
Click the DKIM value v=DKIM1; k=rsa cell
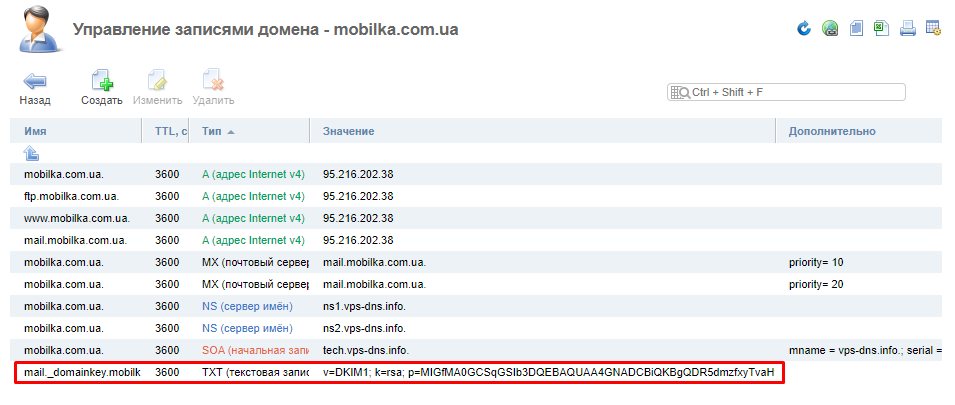(548, 372)
